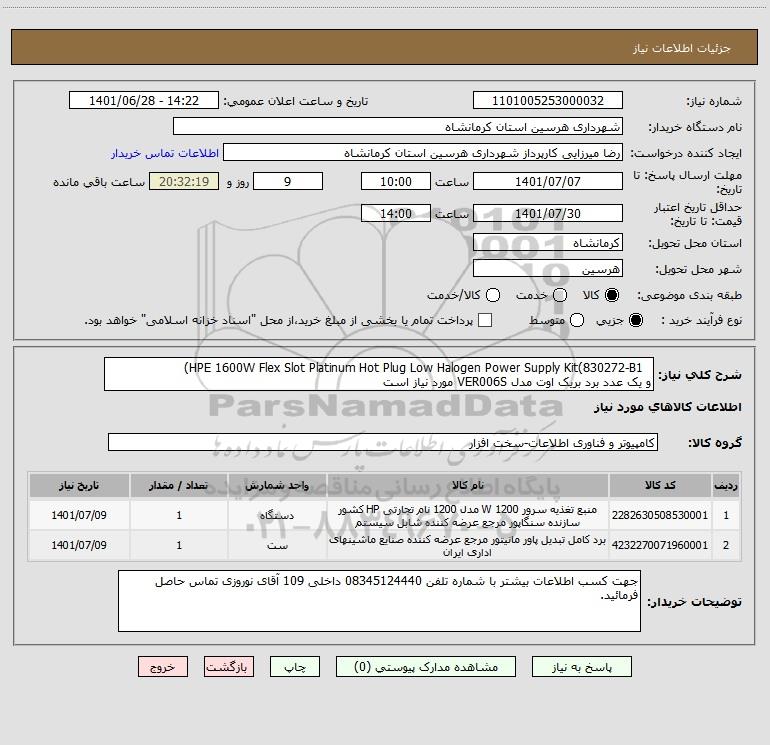Select the کالا/خدمت radio button
This screenshot has width=770, height=745.
493,295
